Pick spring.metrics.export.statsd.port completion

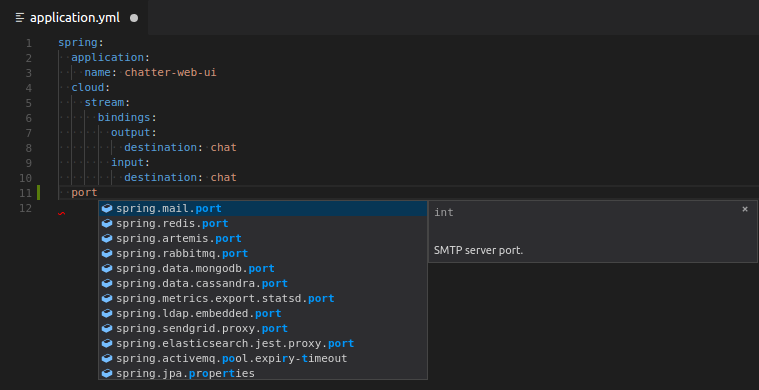pos(263,299)
